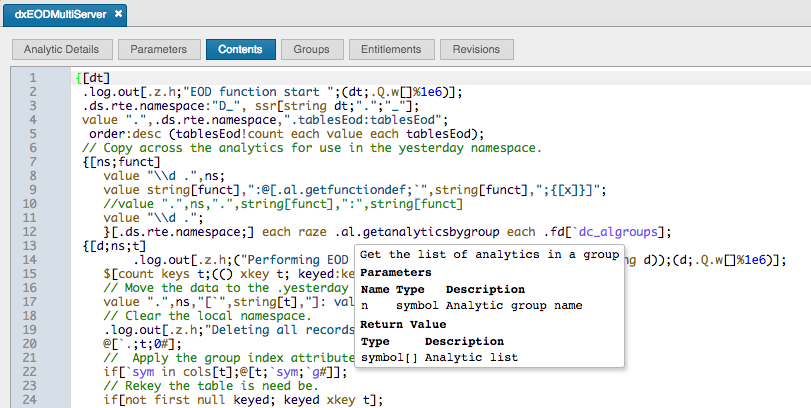Switch to the Parameters tab
Screen dimensions: 811x408
[159, 50]
